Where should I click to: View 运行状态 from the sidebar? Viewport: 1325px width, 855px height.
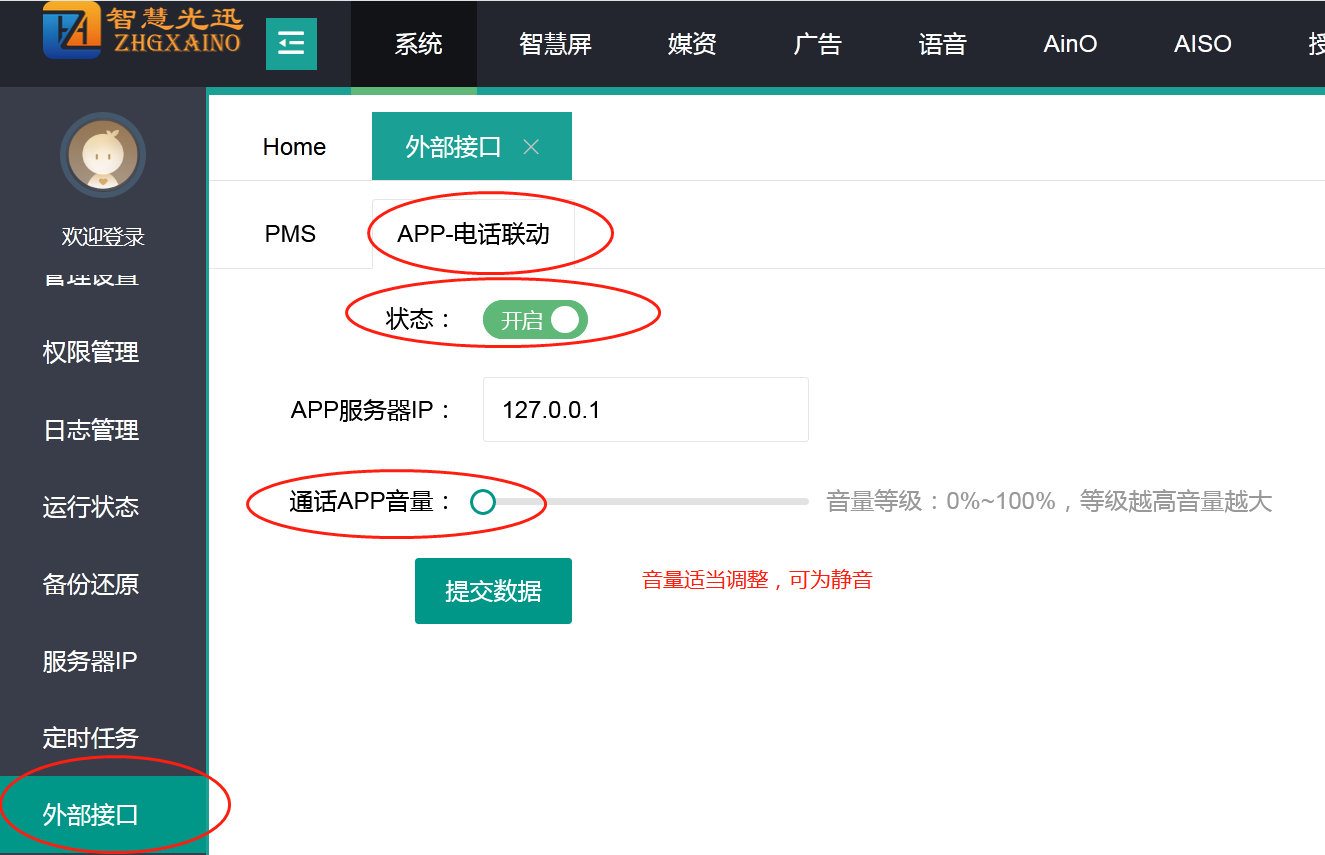click(x=90, y=507)
